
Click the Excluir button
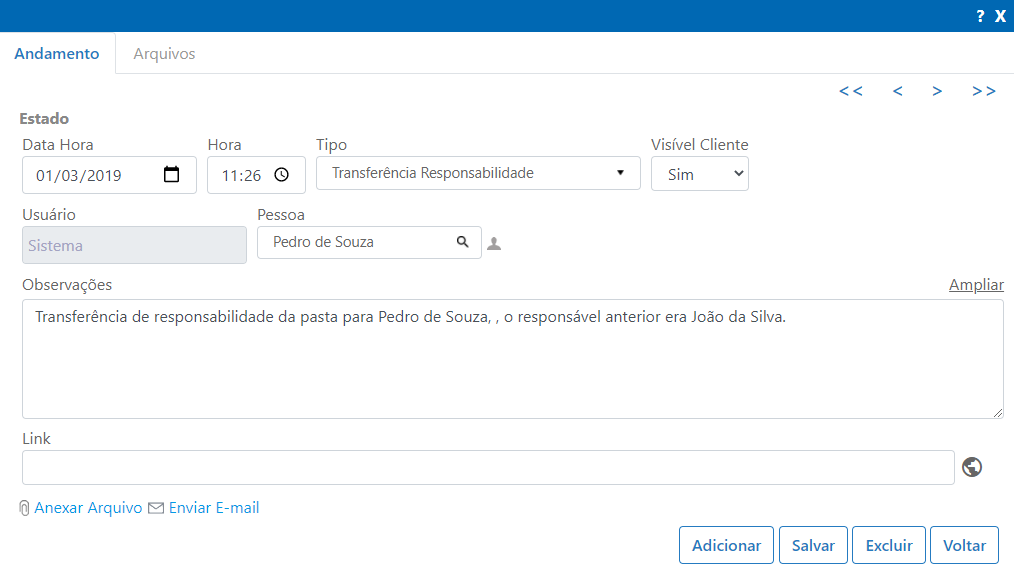click(889, 545)
